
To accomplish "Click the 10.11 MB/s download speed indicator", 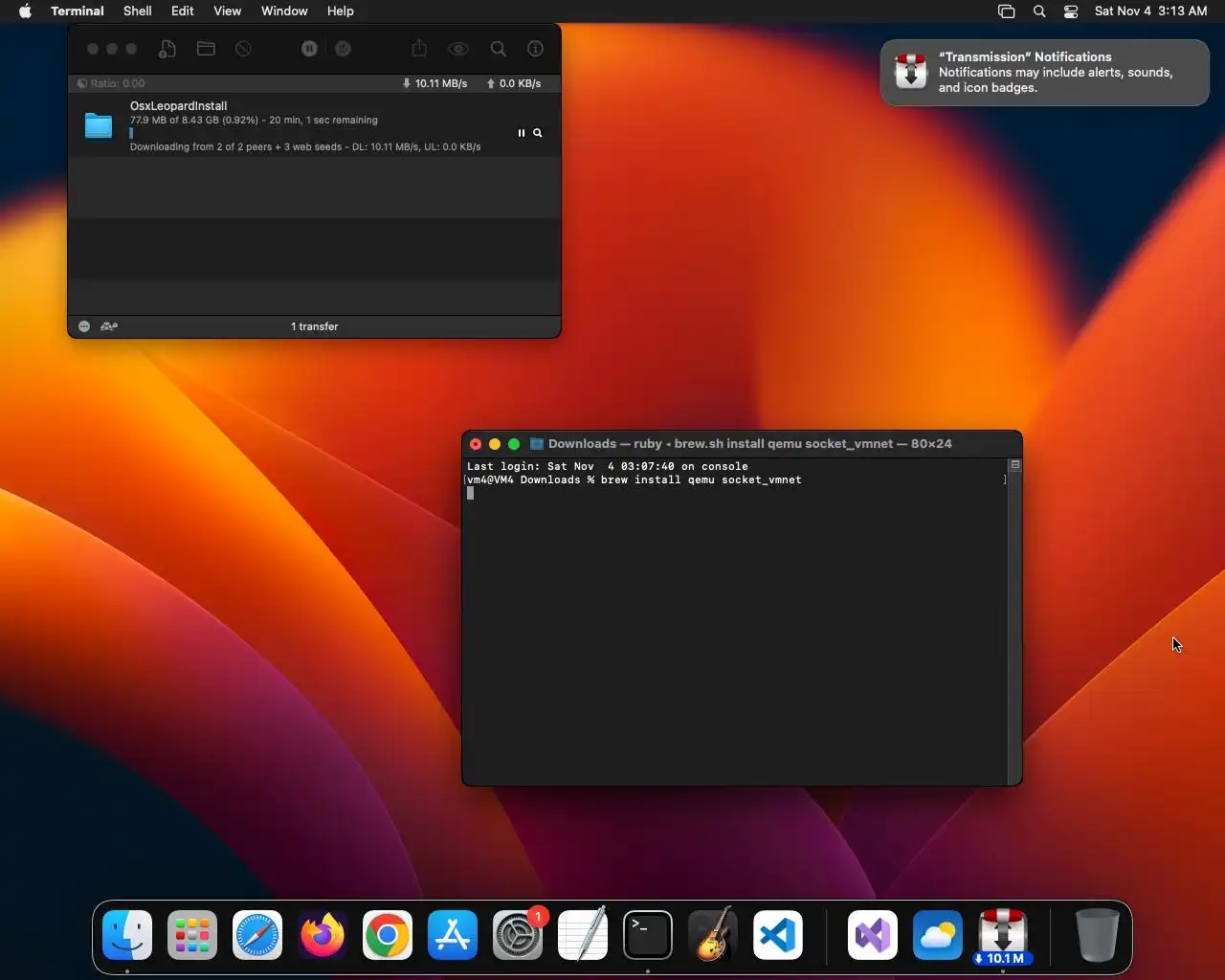I will point(434,83).
